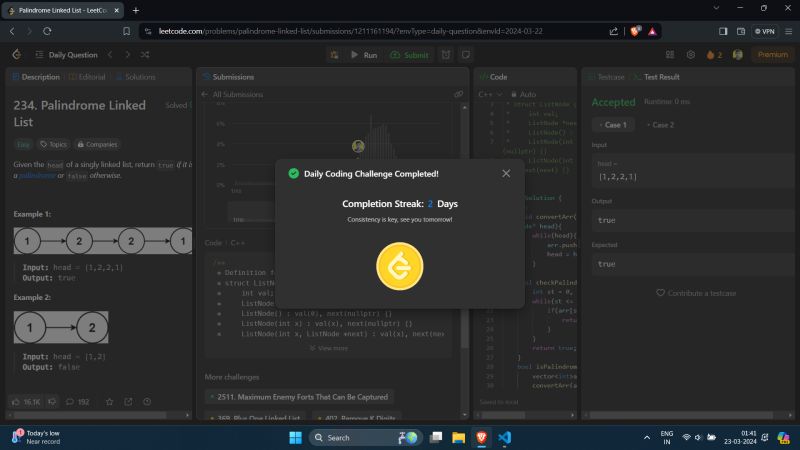Pick a random question shuffle icon
Image resolution: width=800 pixels, height=450 pixels.
145,55
